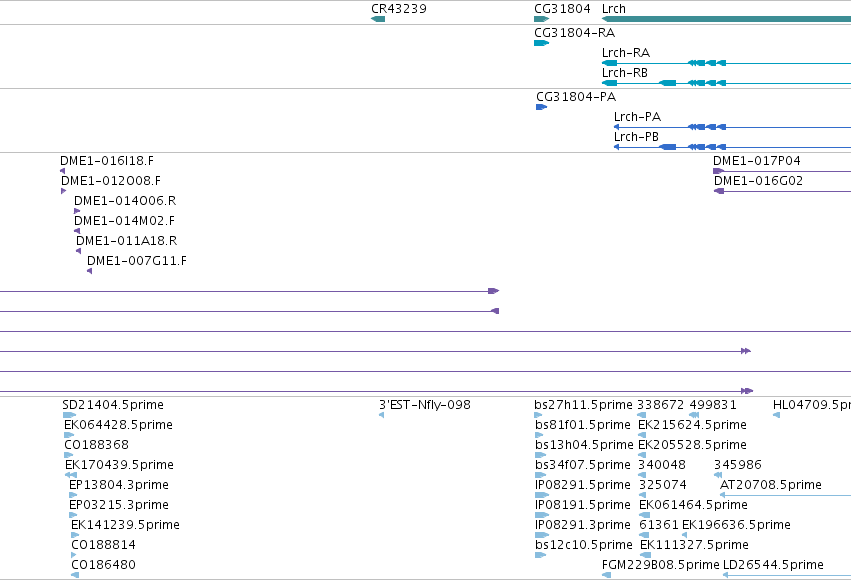This screenshot has width=851, height=580.
Task: Select the Lrch-RA transcript label
Action: (x=626, y=53)
